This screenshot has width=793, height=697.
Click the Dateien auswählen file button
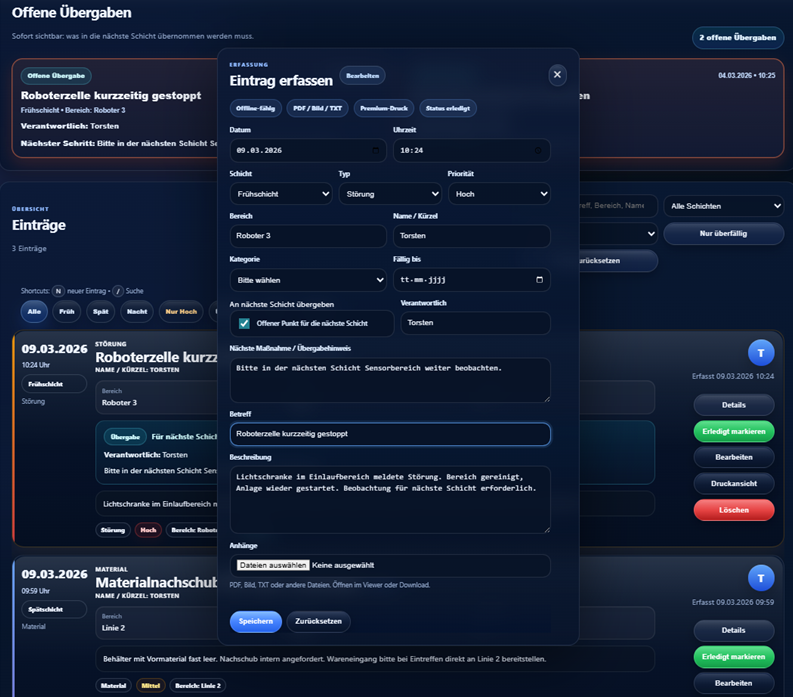272,565
